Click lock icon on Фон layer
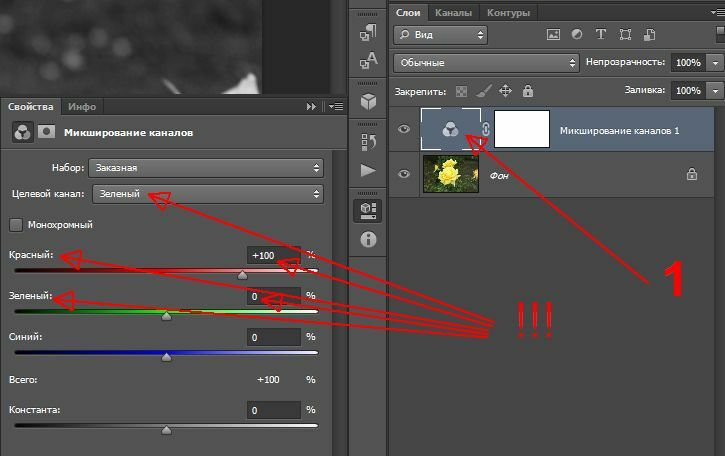The image size is (725, 456). (692, 174)
